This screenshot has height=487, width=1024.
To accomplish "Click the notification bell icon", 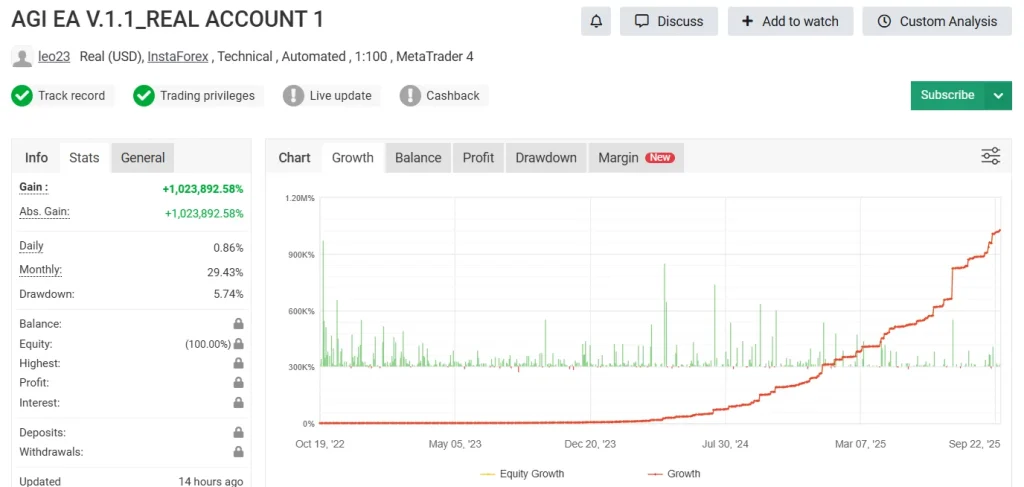I will click(597, 21).
